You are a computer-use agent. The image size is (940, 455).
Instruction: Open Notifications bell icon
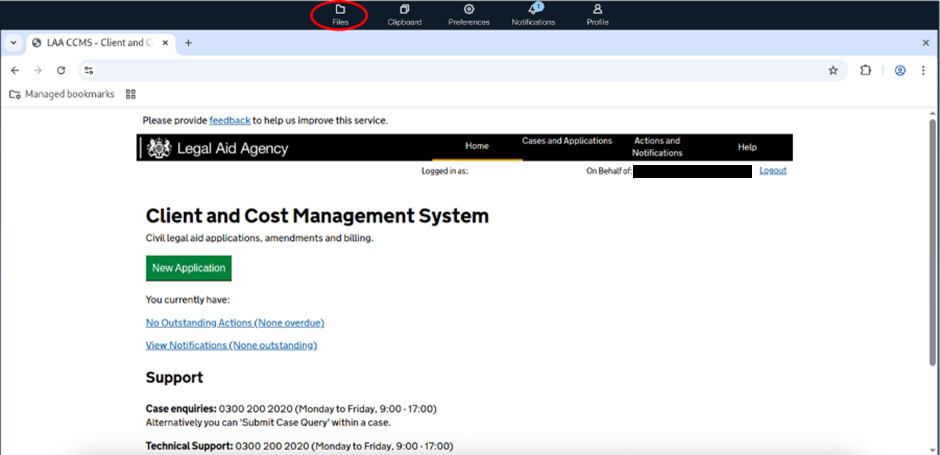(533, 14)
